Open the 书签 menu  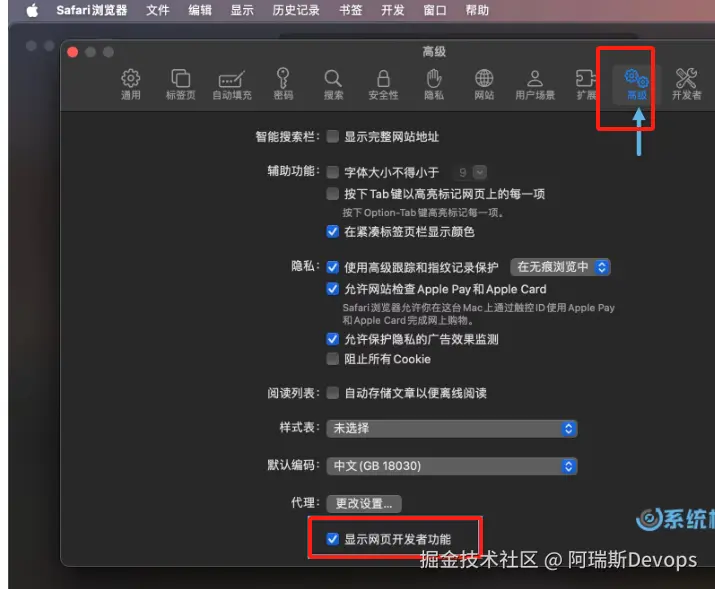351,10
